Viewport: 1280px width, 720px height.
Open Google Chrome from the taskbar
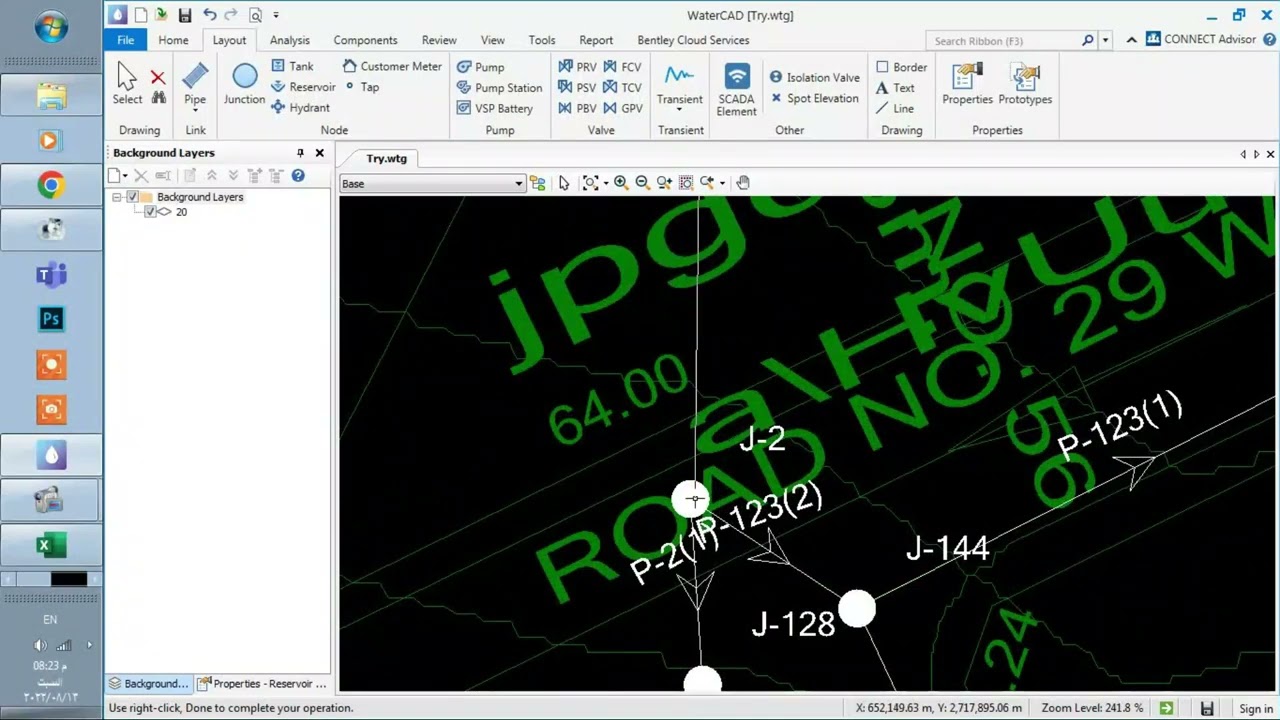[51, 185]
